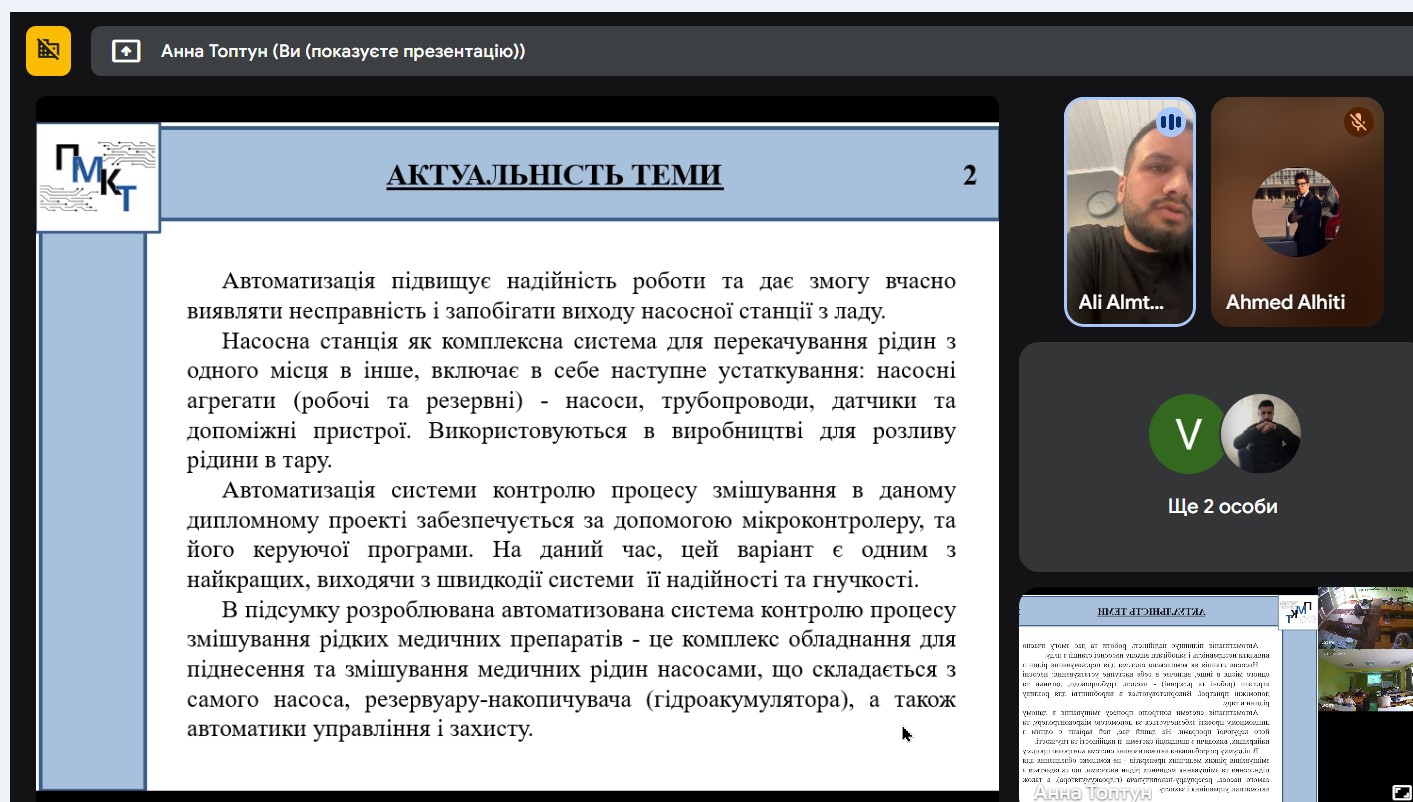Click the line "автоматики управління і захисту."
The height and width of the screenshot is (802, 1413).
pos(360,729)
